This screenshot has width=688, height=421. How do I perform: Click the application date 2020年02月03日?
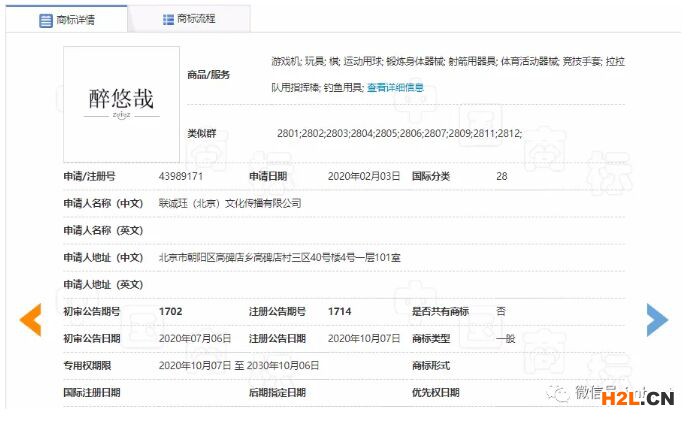click(x=364, y=176)
